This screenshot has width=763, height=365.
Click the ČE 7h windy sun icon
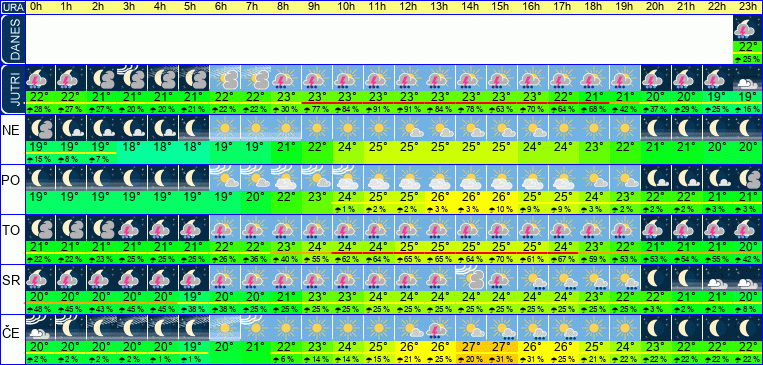coord(254,327)
